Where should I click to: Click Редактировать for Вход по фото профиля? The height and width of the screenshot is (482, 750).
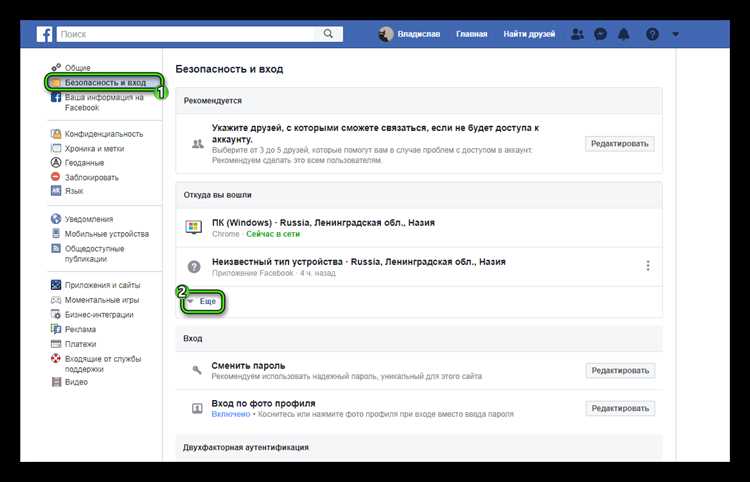620,408
